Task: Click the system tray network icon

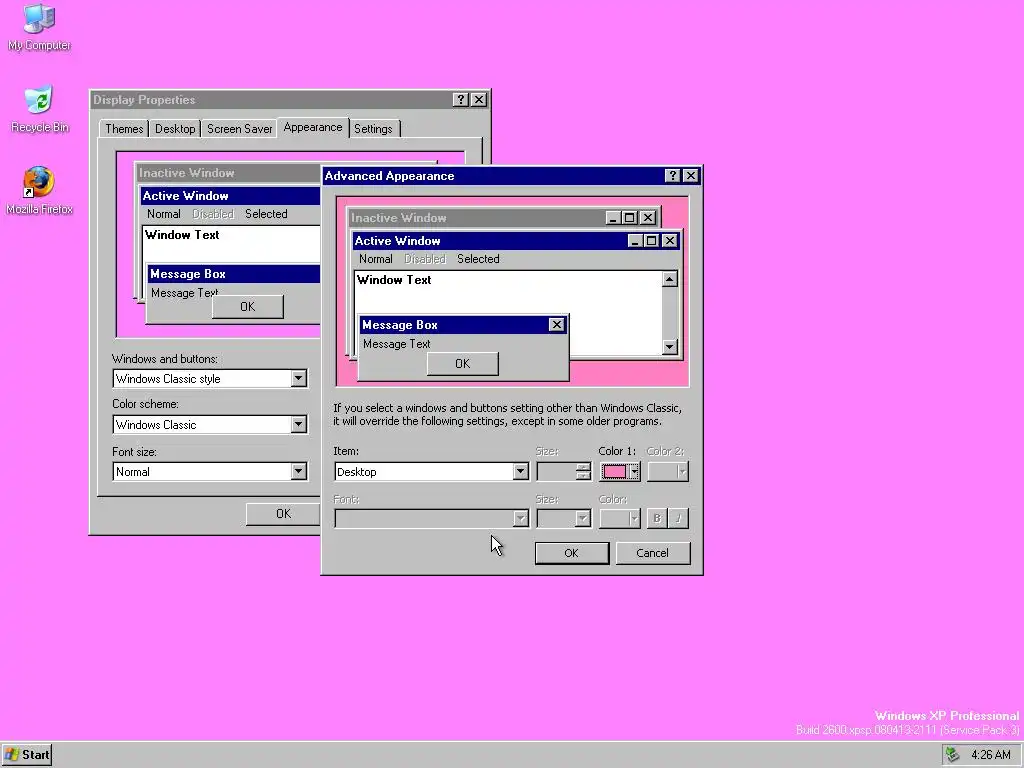Action: point(952,755)
